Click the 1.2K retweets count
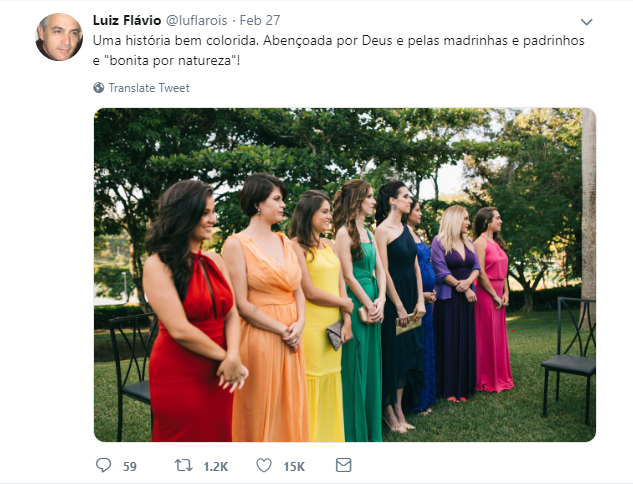 216,466
